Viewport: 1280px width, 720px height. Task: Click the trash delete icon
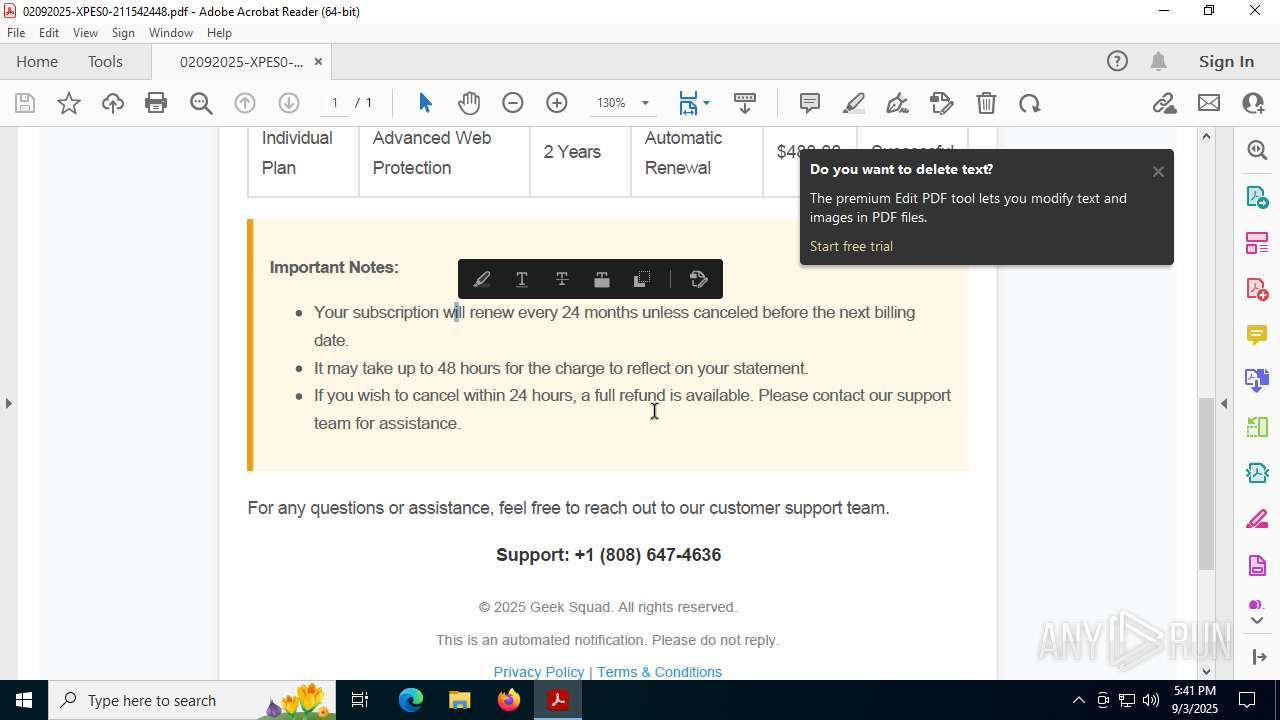tap(986, 103)
